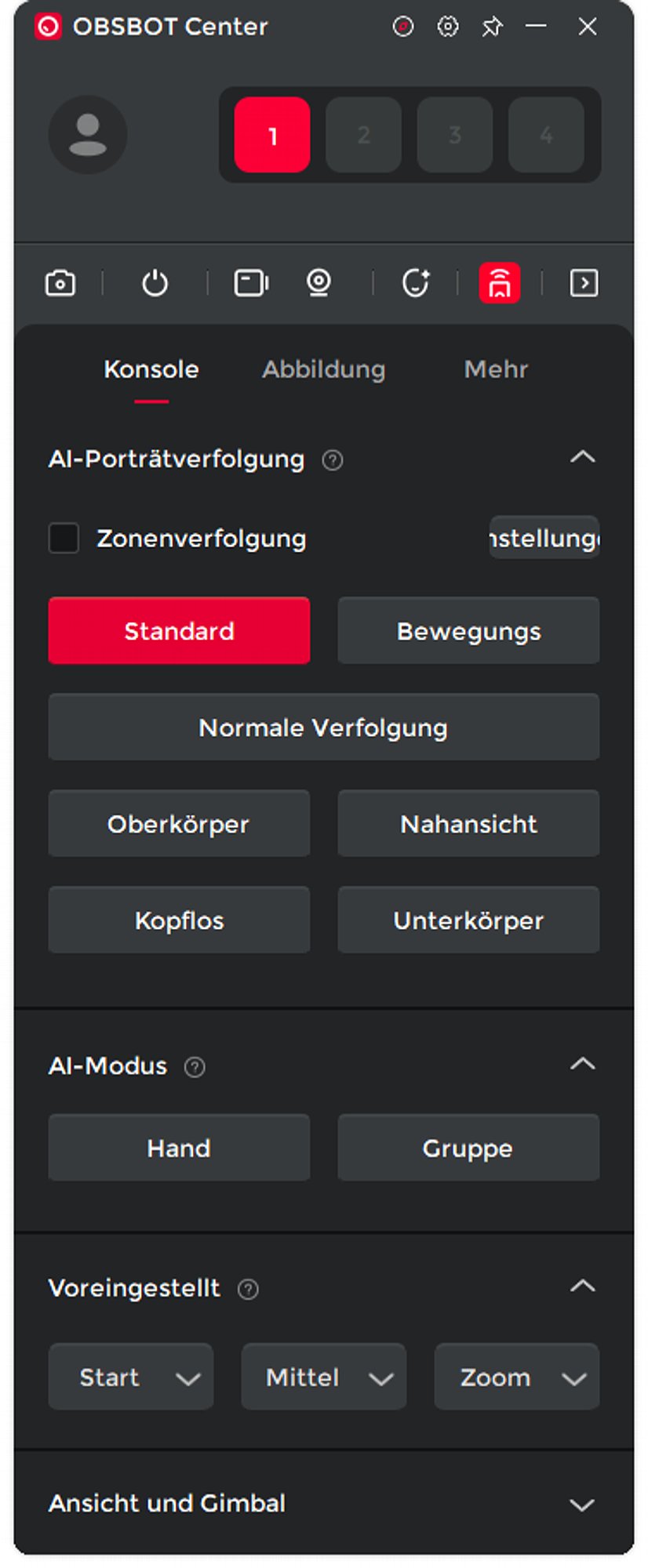Enable the Zonenverfolgung checkbox
Screen dimensions: 648x1568
(x=64, y=539)
